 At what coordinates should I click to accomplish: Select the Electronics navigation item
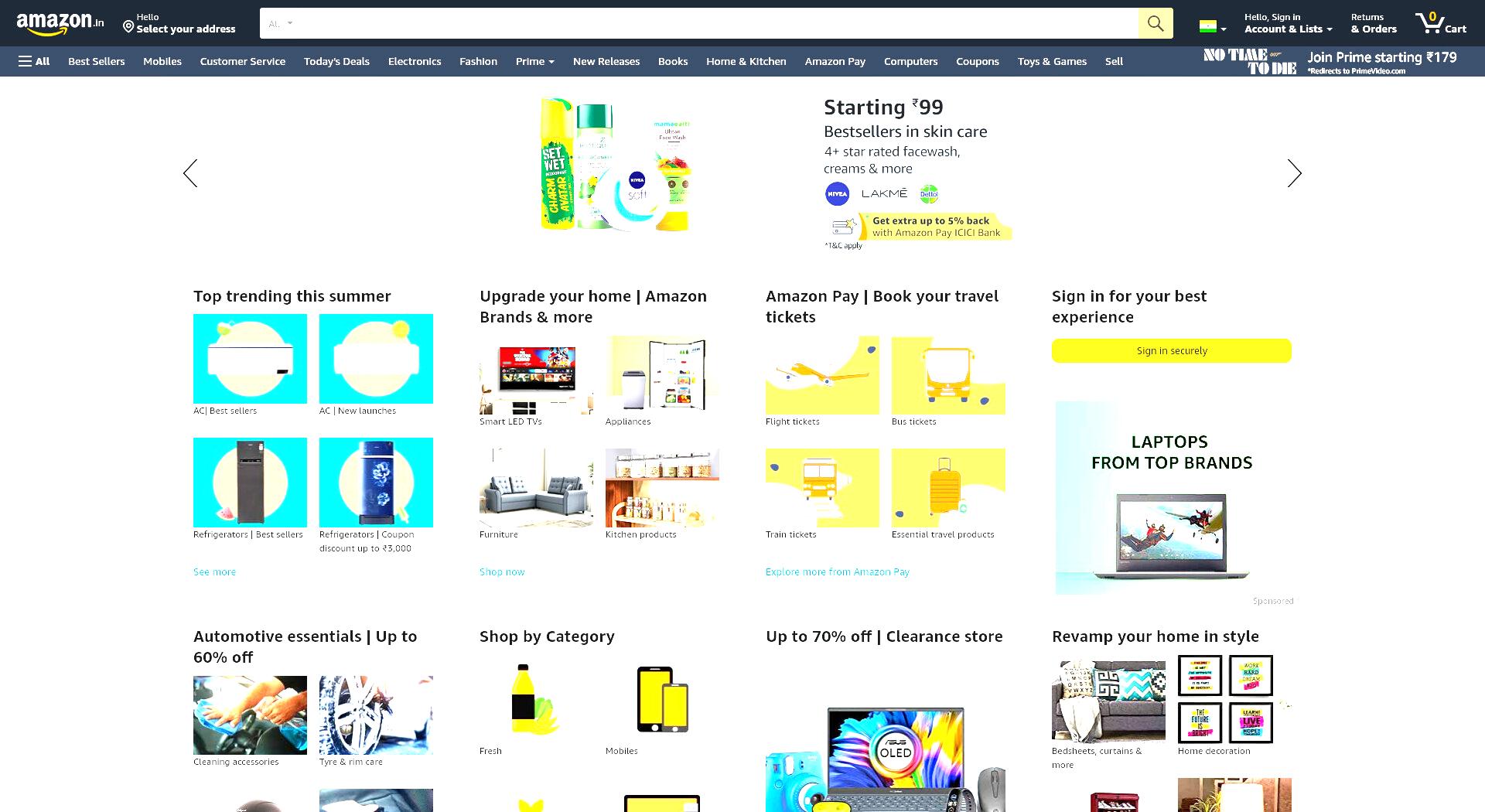[x=415, y=61]
